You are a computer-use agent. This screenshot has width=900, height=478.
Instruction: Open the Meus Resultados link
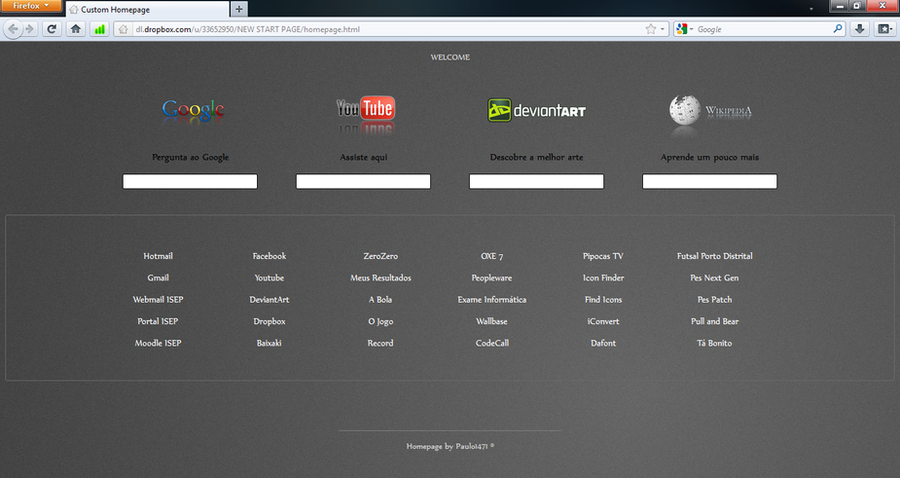381,278
